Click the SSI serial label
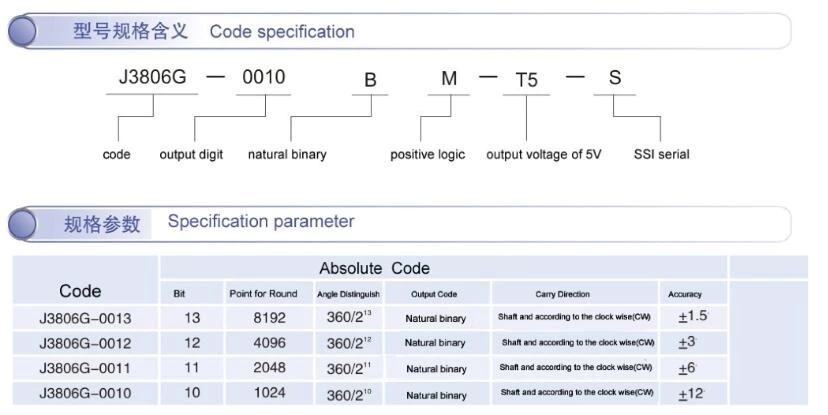 662,154
